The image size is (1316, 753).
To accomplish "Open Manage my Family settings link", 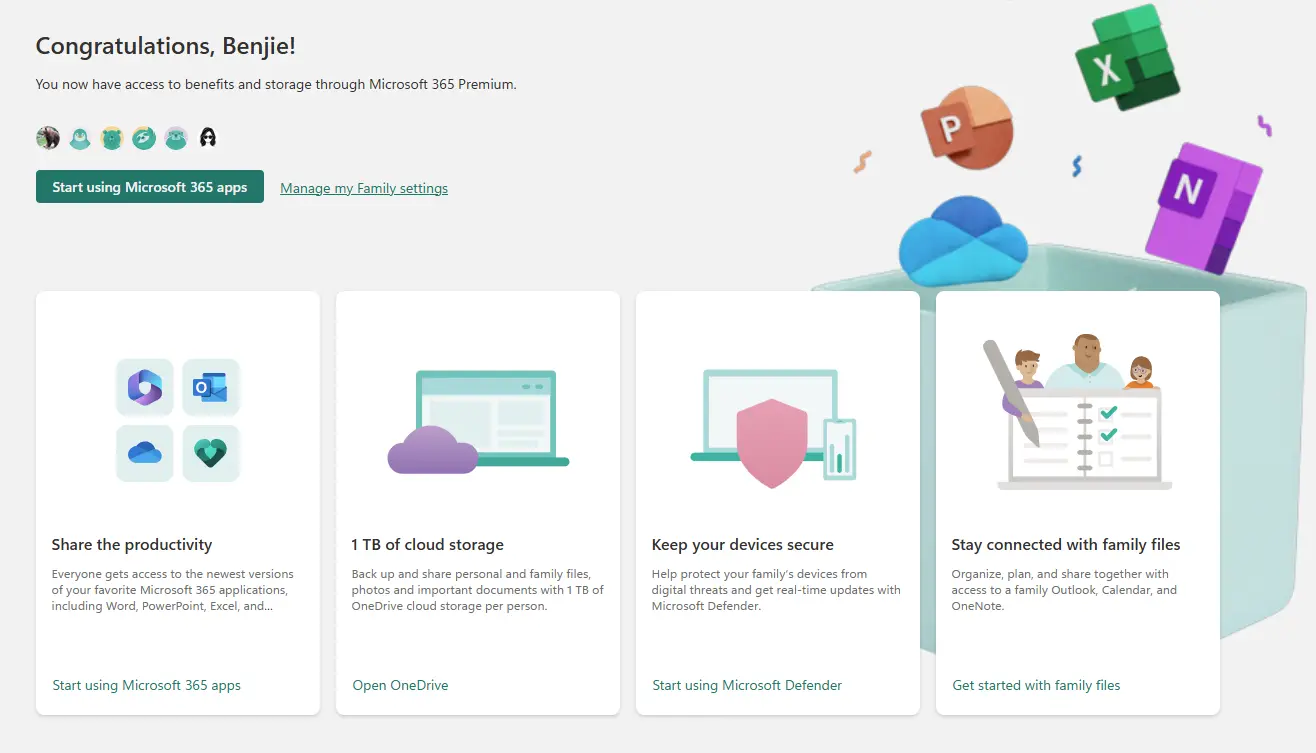I will pyautogui.click(x=364, y=188).
